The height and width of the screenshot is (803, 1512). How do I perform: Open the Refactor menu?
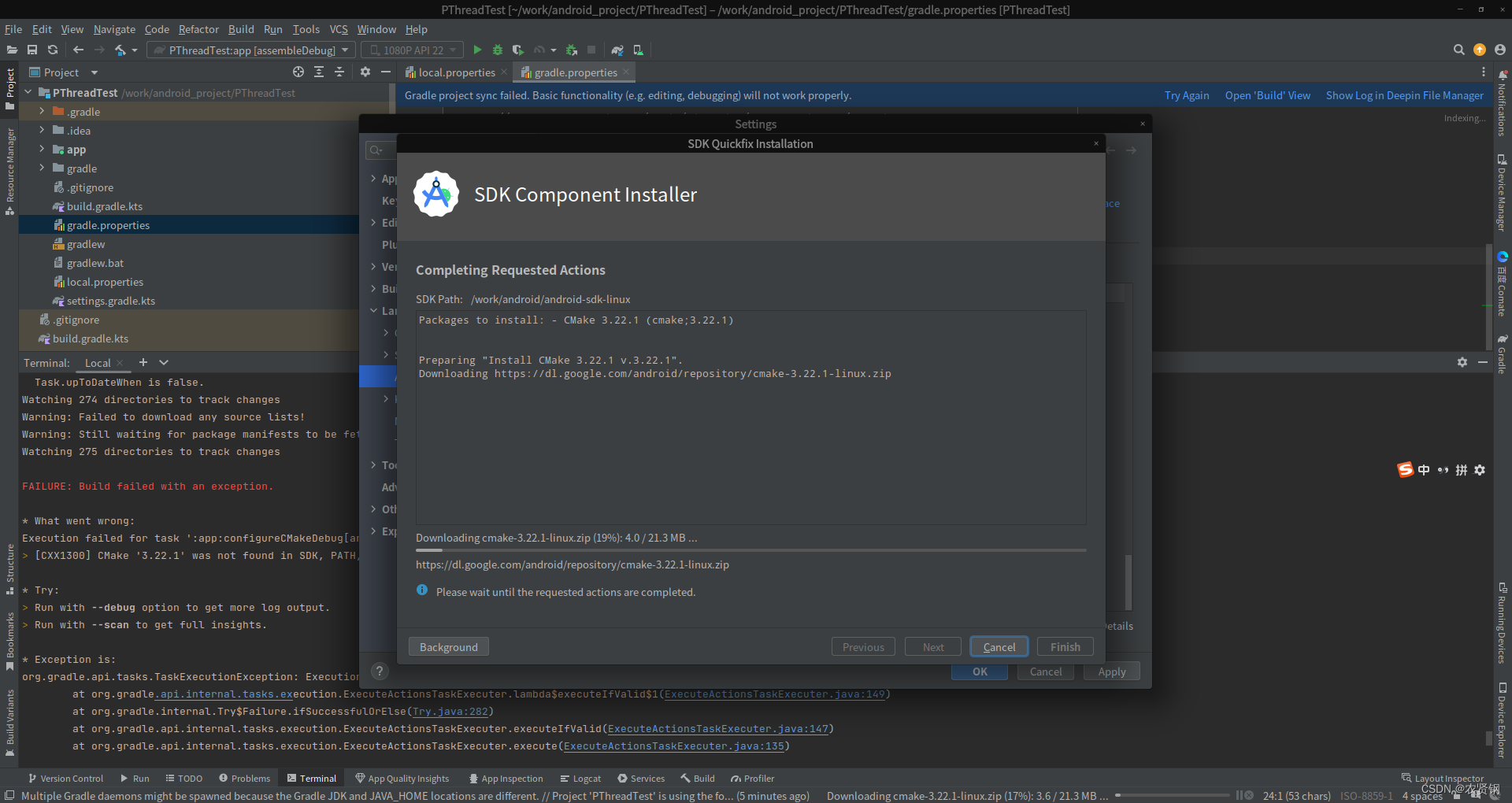(x=198, y=29)
